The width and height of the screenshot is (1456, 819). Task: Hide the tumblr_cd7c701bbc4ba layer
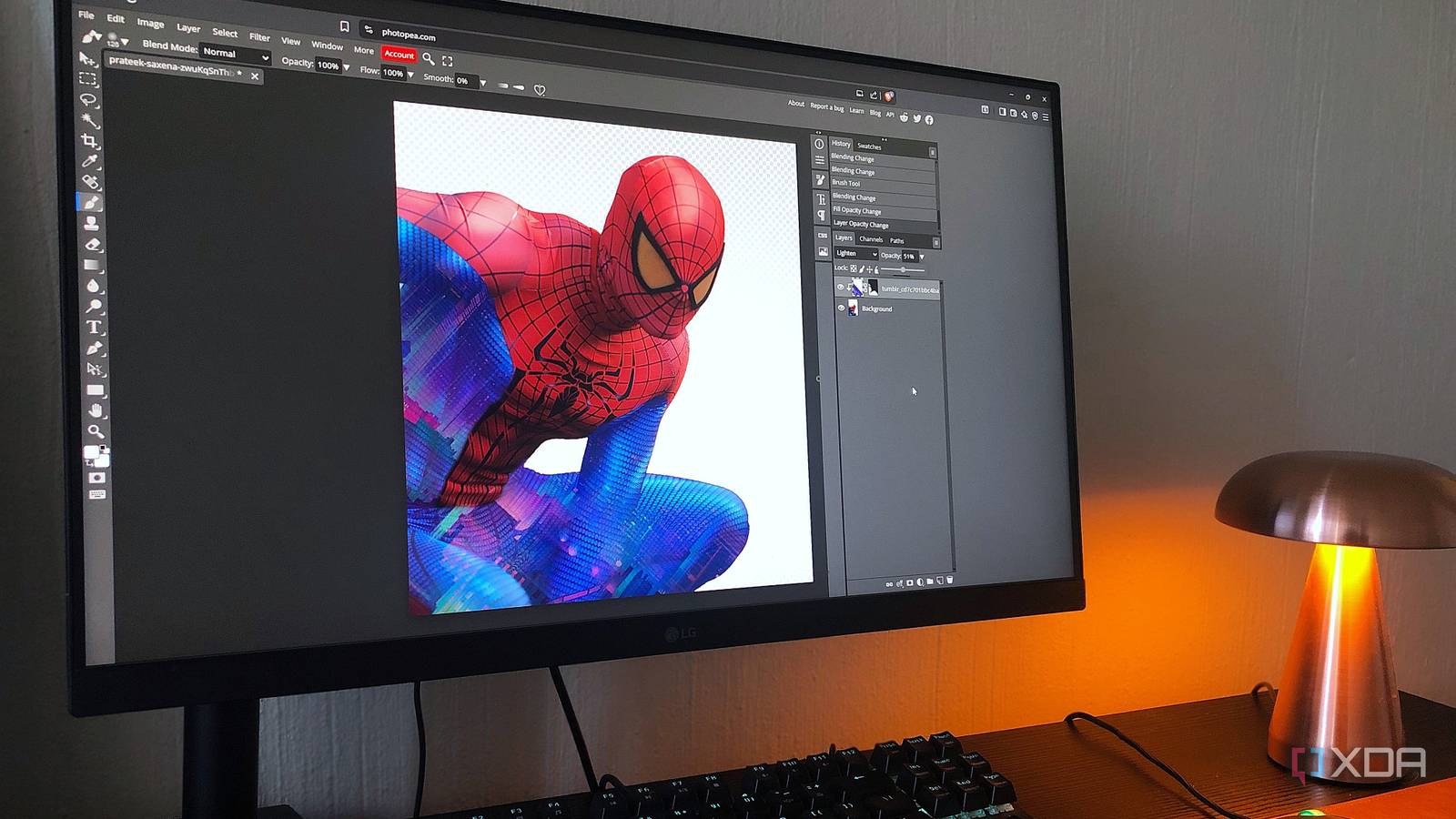(x=841, y=288)
